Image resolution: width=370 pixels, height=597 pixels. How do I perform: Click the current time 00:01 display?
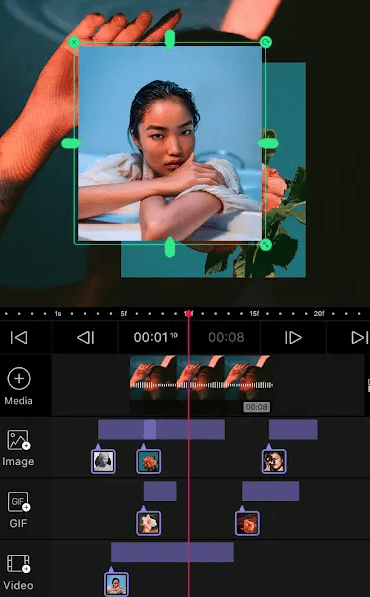click(x=155, y=337)
